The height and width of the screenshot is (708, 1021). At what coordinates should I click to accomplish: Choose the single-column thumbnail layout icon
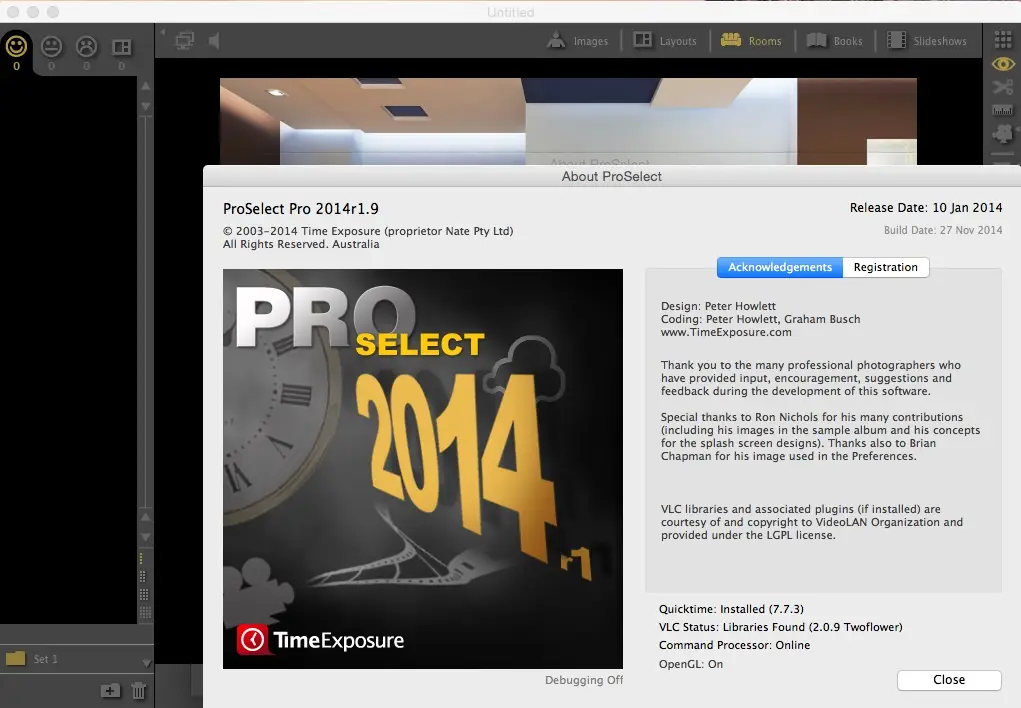click(141, 559)
